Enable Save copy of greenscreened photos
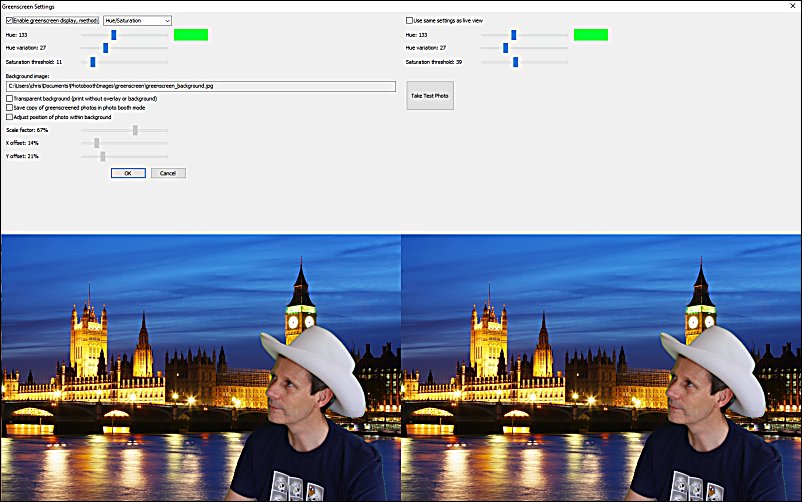This screenshot has width=802, height=502. [9, 107]
